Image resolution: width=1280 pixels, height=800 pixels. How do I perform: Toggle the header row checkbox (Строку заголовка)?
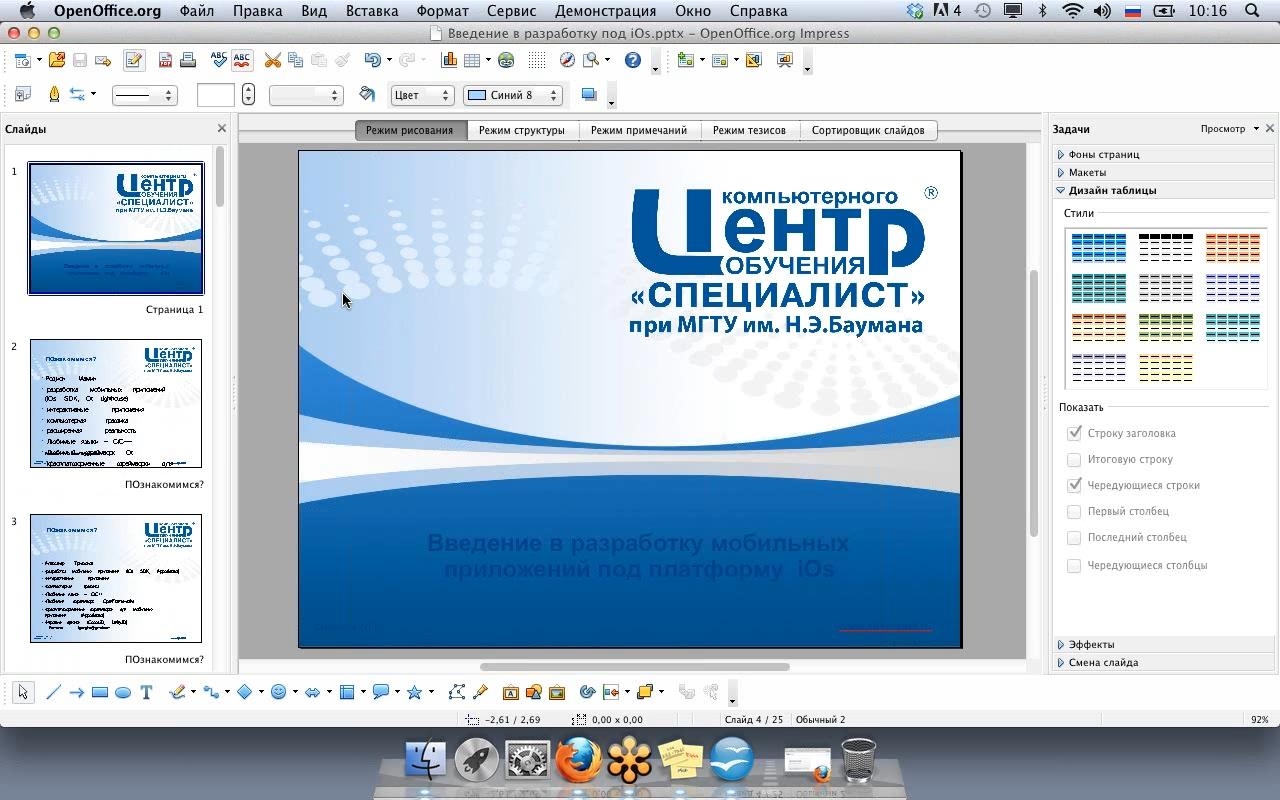click(1075, 433)
